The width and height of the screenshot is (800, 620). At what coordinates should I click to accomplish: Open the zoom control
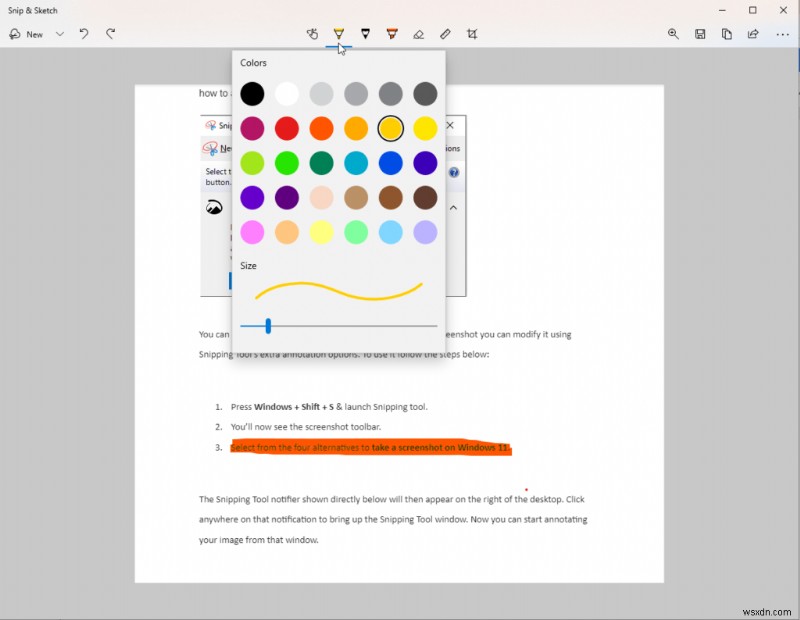click(x=673, y=34)
